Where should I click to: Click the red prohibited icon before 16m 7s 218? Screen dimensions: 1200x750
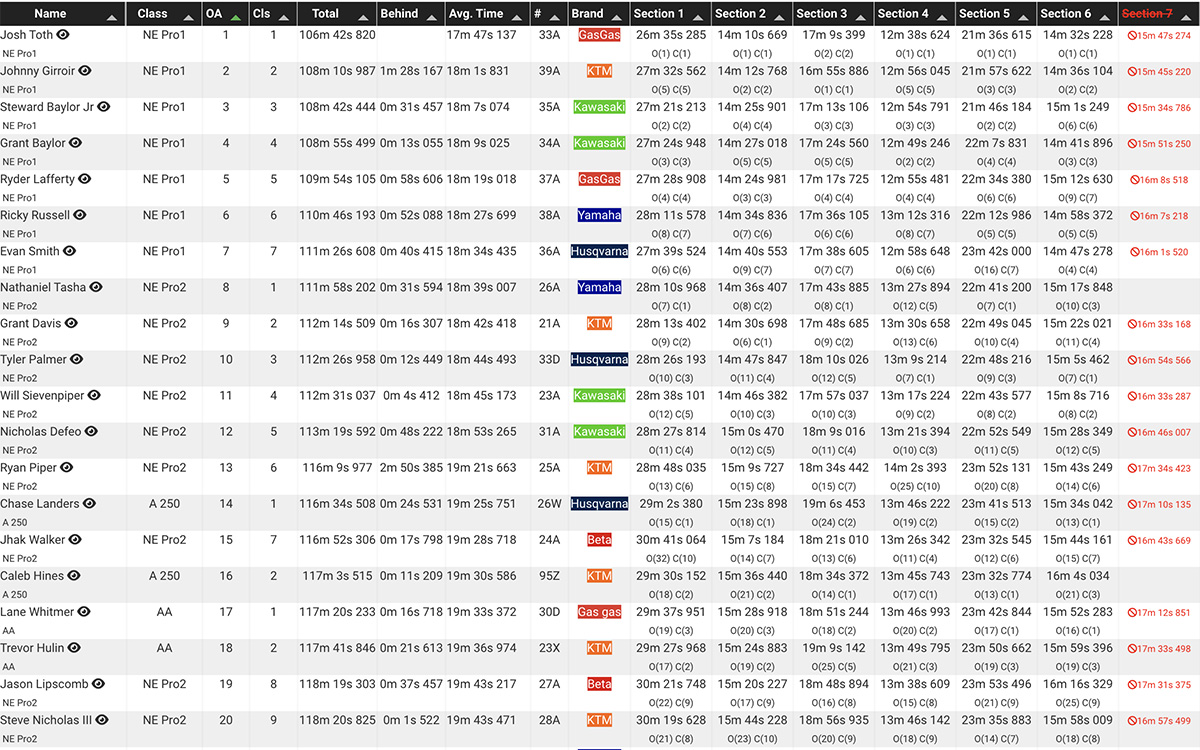pyautogui.click(x=1135, y=216)
